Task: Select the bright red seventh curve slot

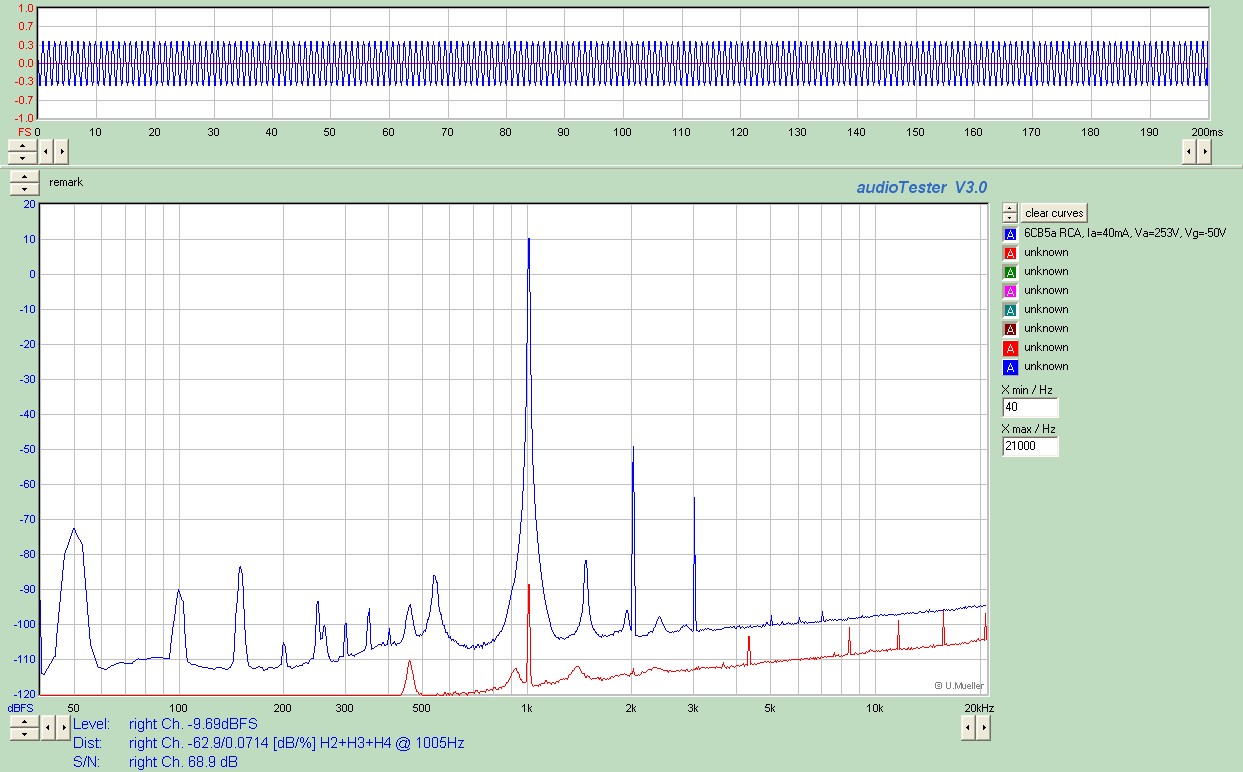Action: [x=1010, y=347]
